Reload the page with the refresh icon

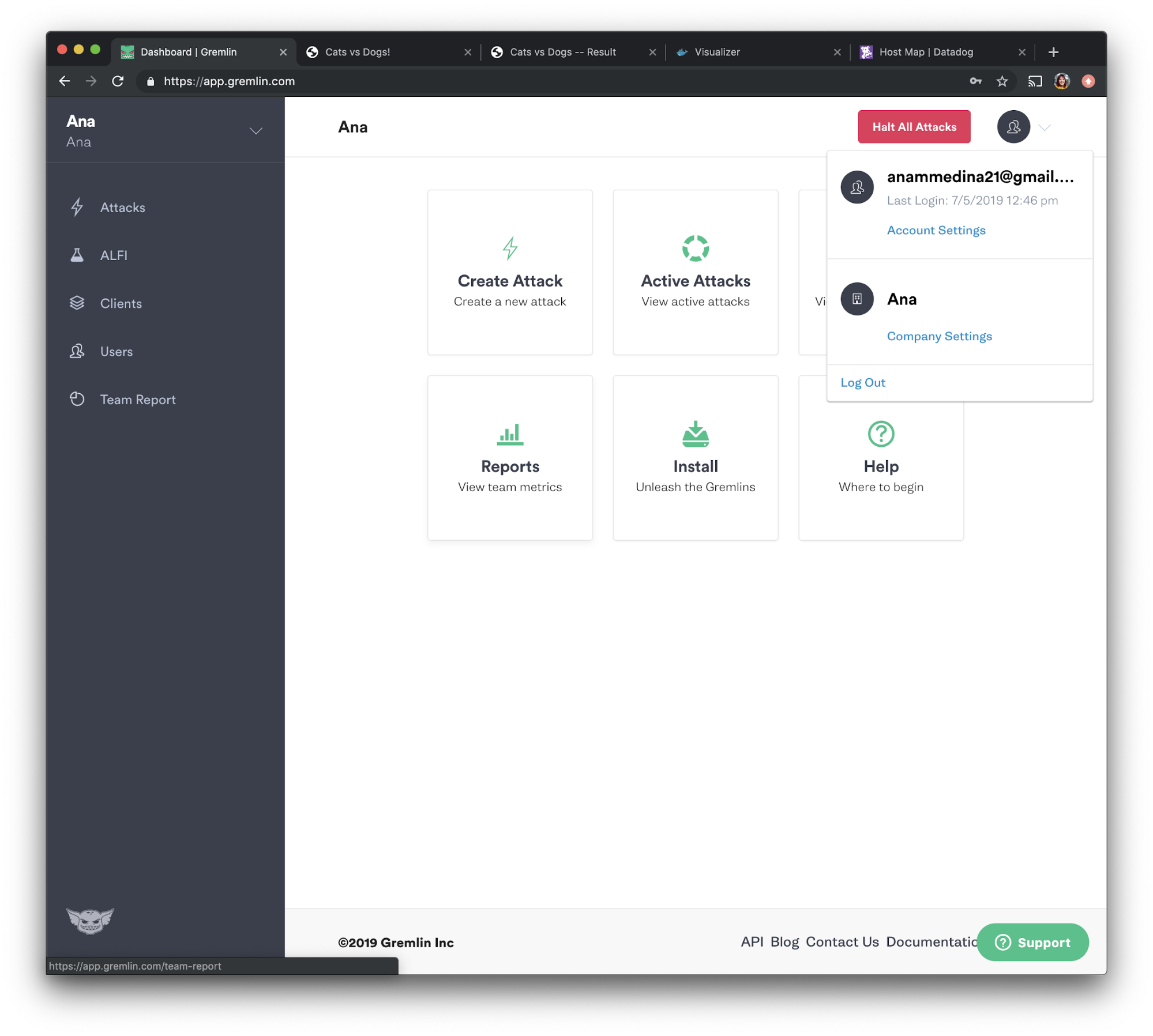coord(118,81)
